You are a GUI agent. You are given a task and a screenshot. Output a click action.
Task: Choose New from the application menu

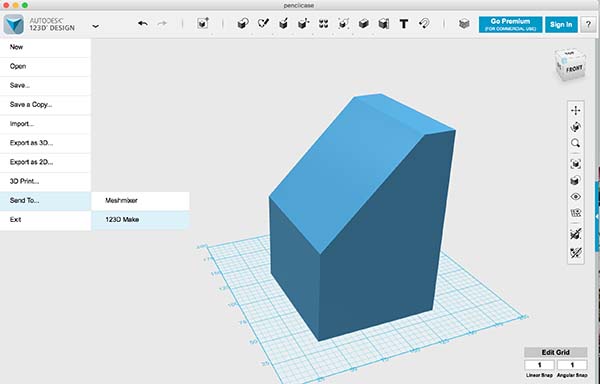pyautogui.click(x=45, y=47)
